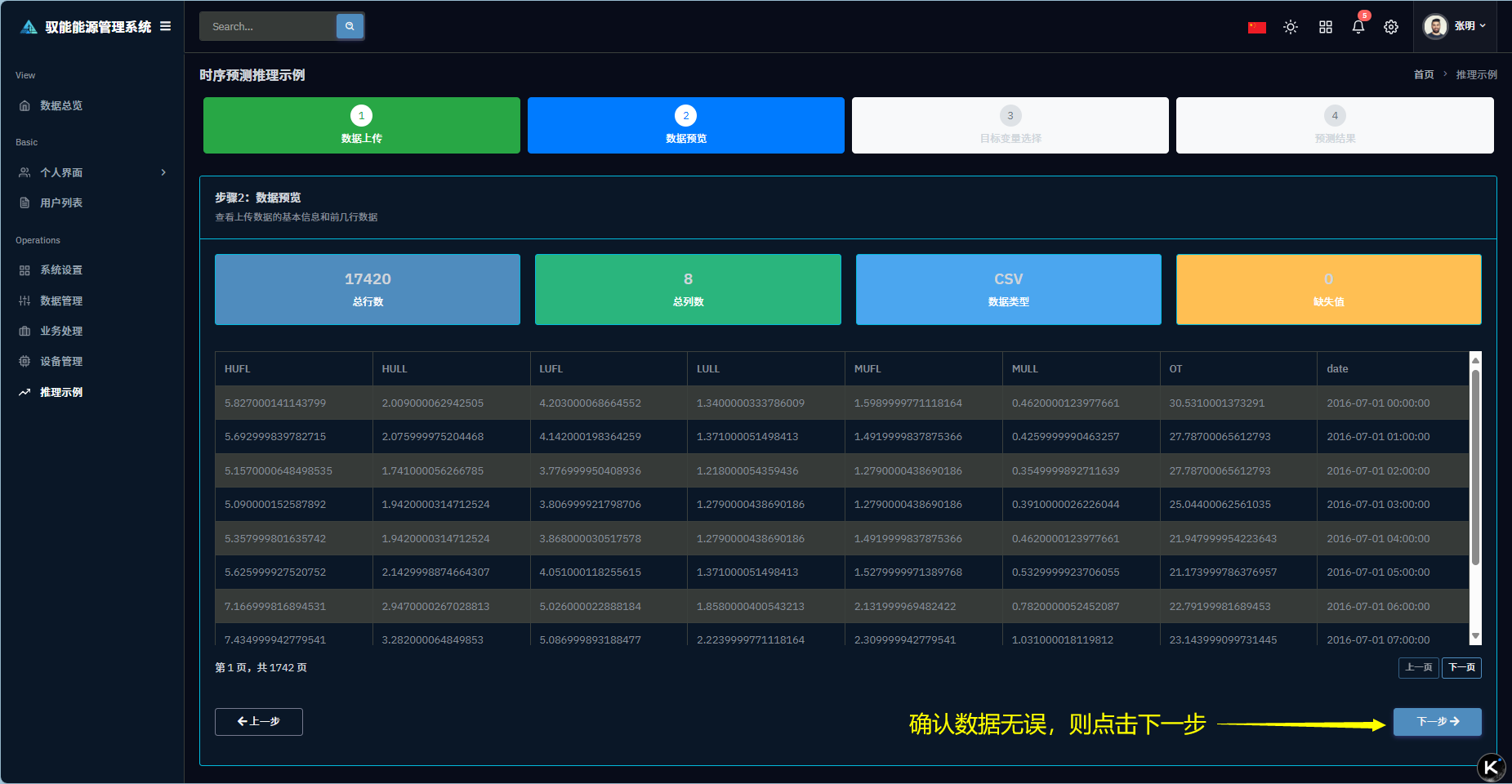Image resolution: width=1512 pixels, height=784 pixels.
Task: Open the 张明 user dropdown
Action: pyautogui.click(x=1456, y=26)
